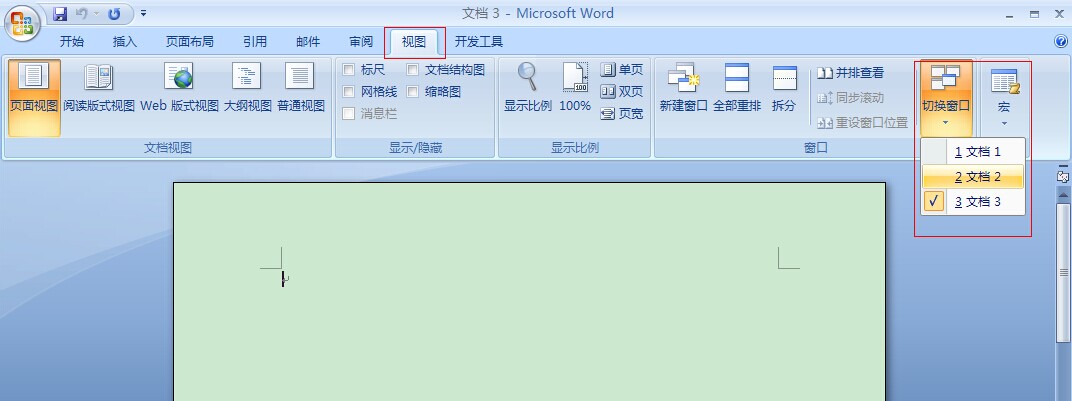Open the 开发工具 Developer tab
Screen dimensions: 1072x401
pyautogui.click(x=479, y=42)
